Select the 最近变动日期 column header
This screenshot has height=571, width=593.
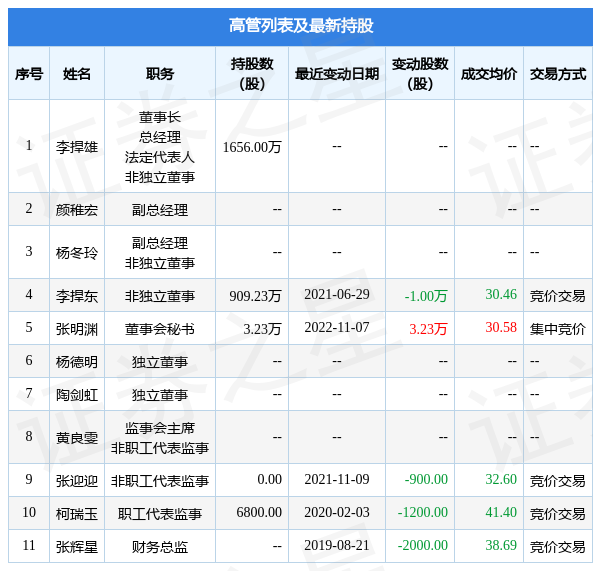(337, 74)
